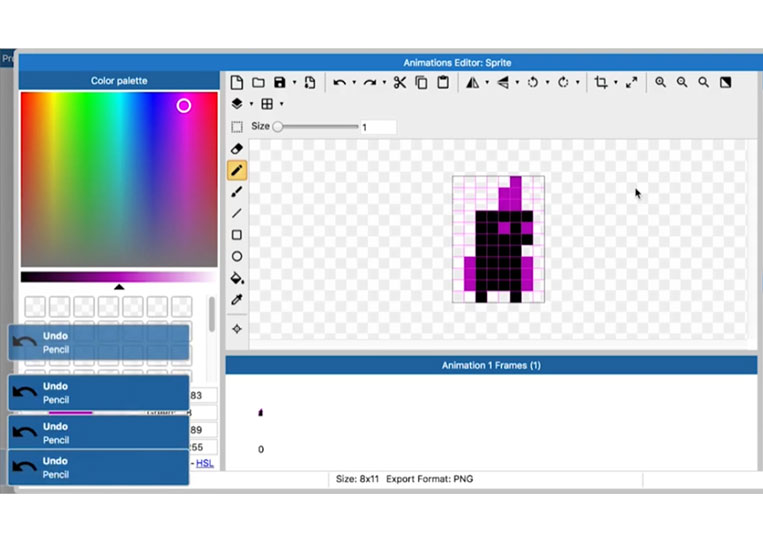This screenshot has width=763, height=541.
Task: Expand clockwise rotate options arrow
Action: click(x=578, y=83)
